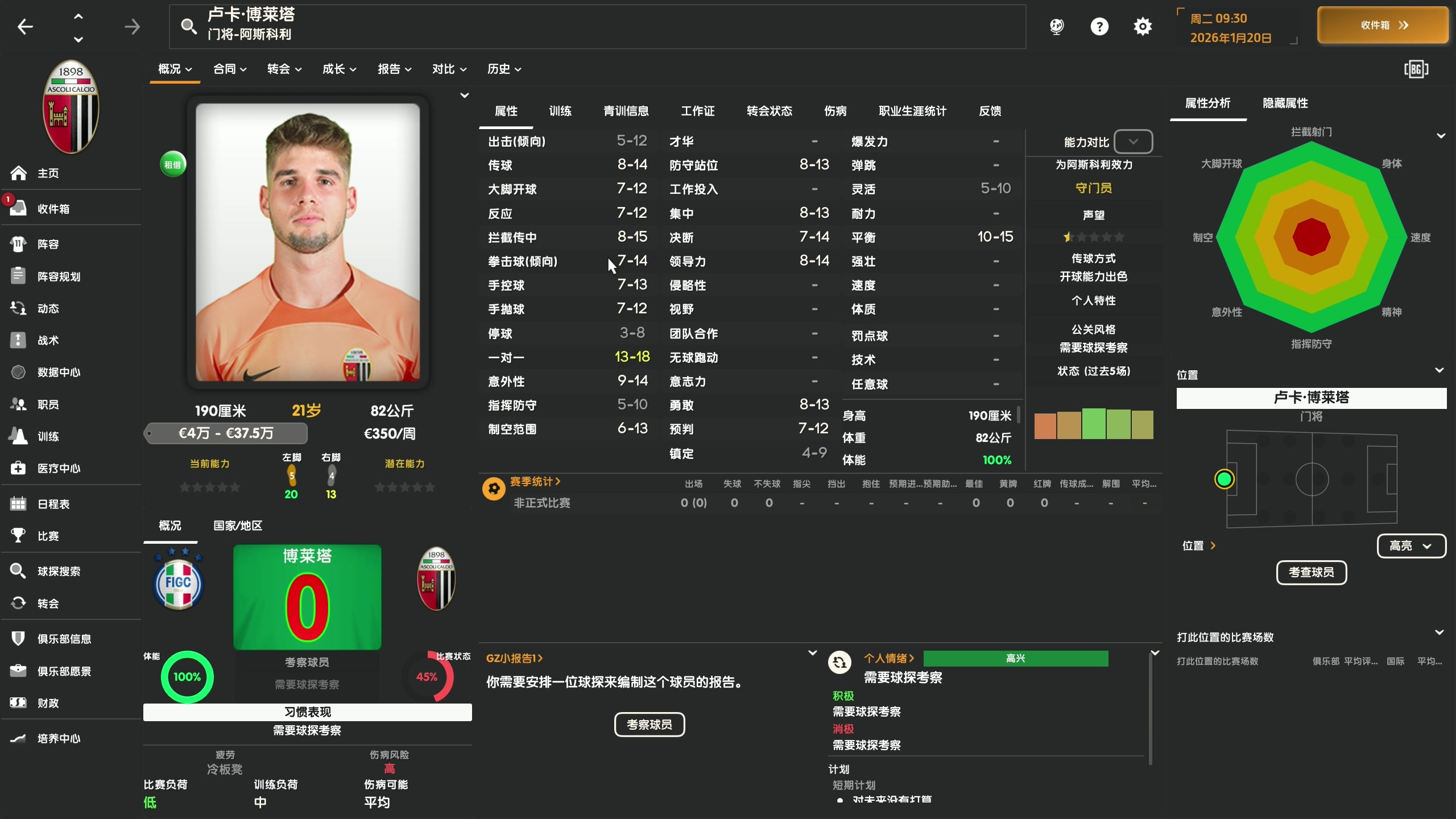This screenshot has height=819, width=1456.
Task: Click the 个人情绪 refresh icon
Action: [x=839, y=663]
